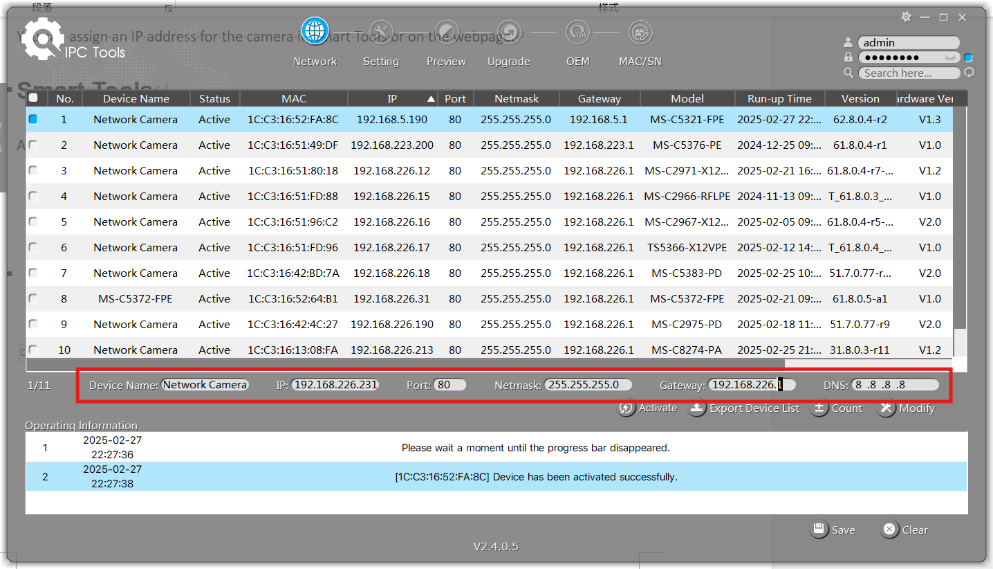
Task: Check the box for device 192.168.226.16
Action: click(x=33, y=222)
